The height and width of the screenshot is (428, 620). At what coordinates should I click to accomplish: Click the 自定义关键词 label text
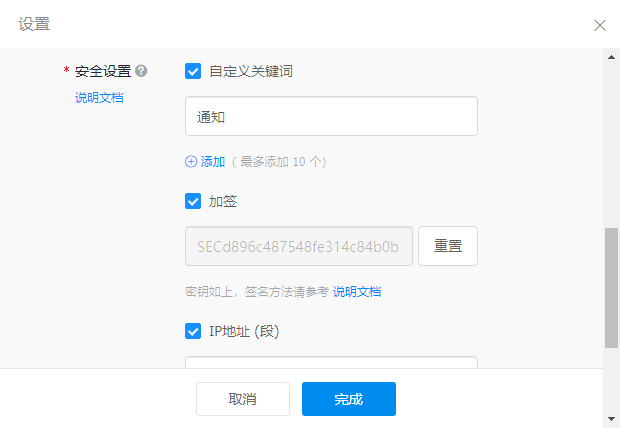(251, 71)
